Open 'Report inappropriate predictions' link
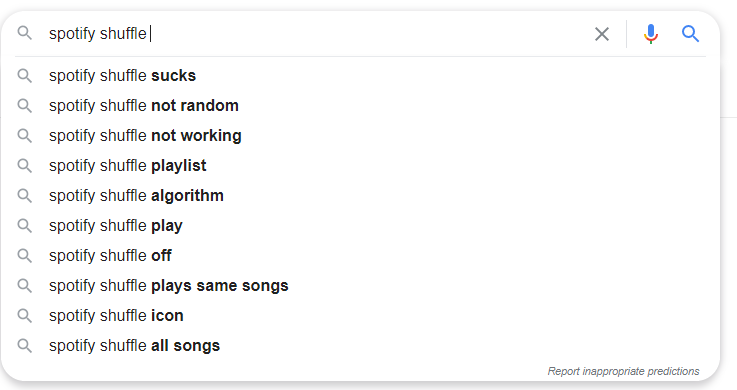The height and width of the screenshot is (390, 737). 623,371
